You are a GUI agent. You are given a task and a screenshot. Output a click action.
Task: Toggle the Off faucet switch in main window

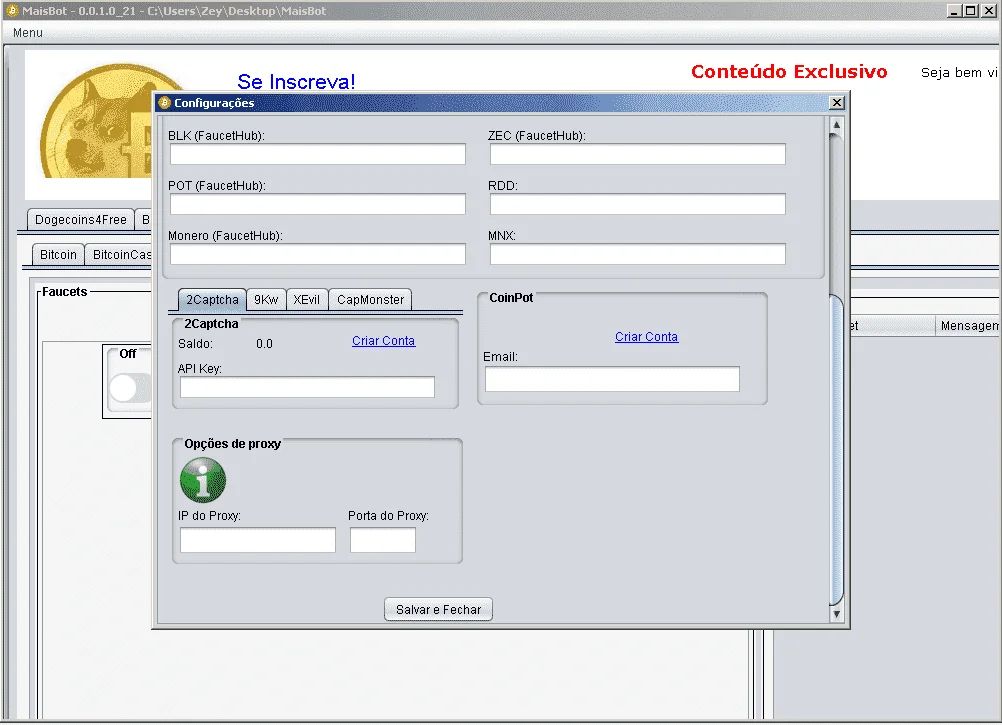coord(130,388)
